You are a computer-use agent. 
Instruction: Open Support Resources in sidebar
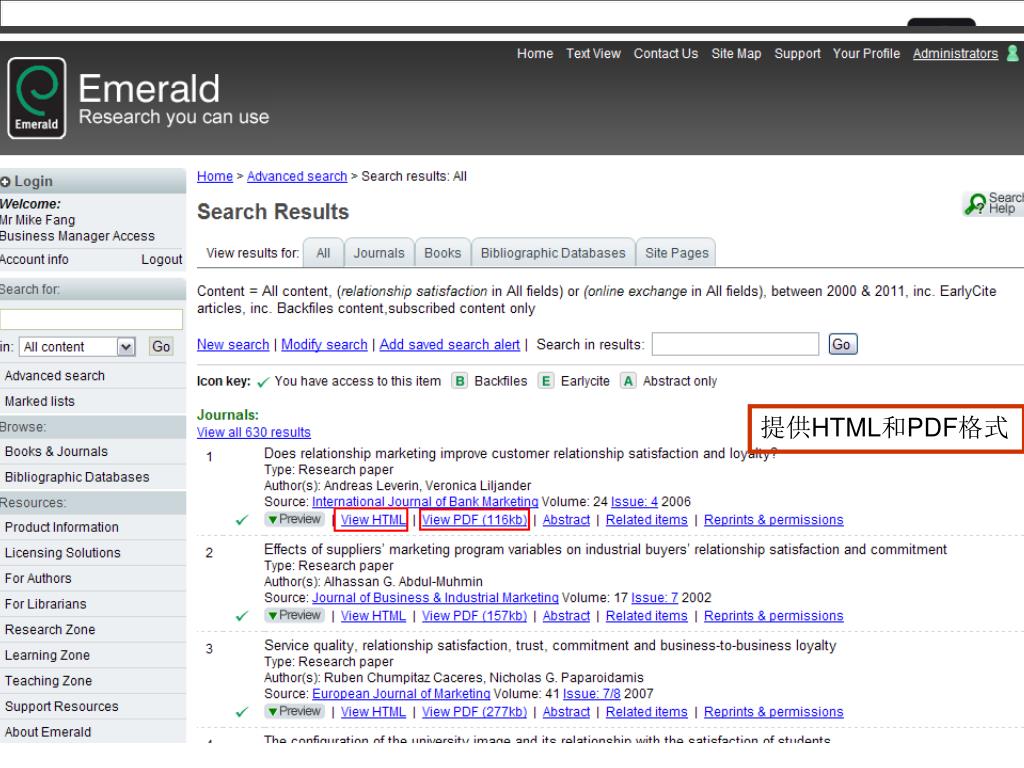pos(62,706)
